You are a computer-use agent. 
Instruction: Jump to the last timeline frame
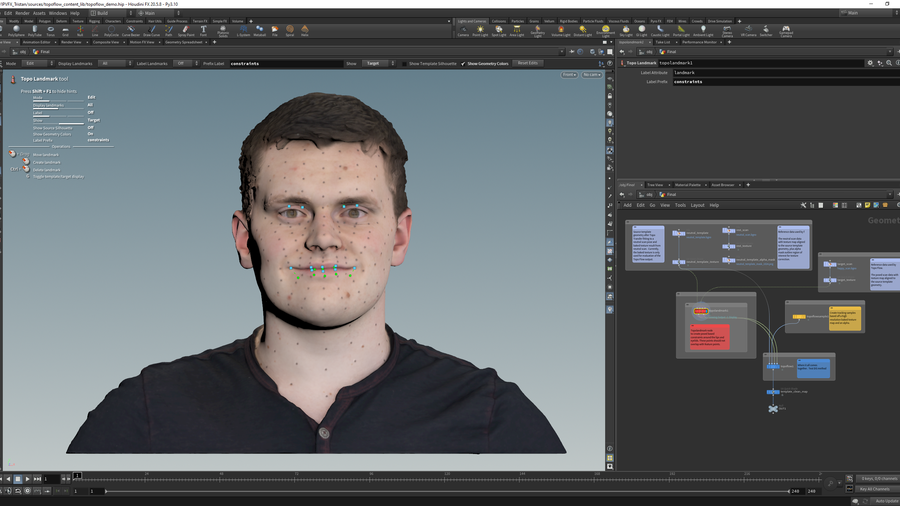(x=37, y=478)
